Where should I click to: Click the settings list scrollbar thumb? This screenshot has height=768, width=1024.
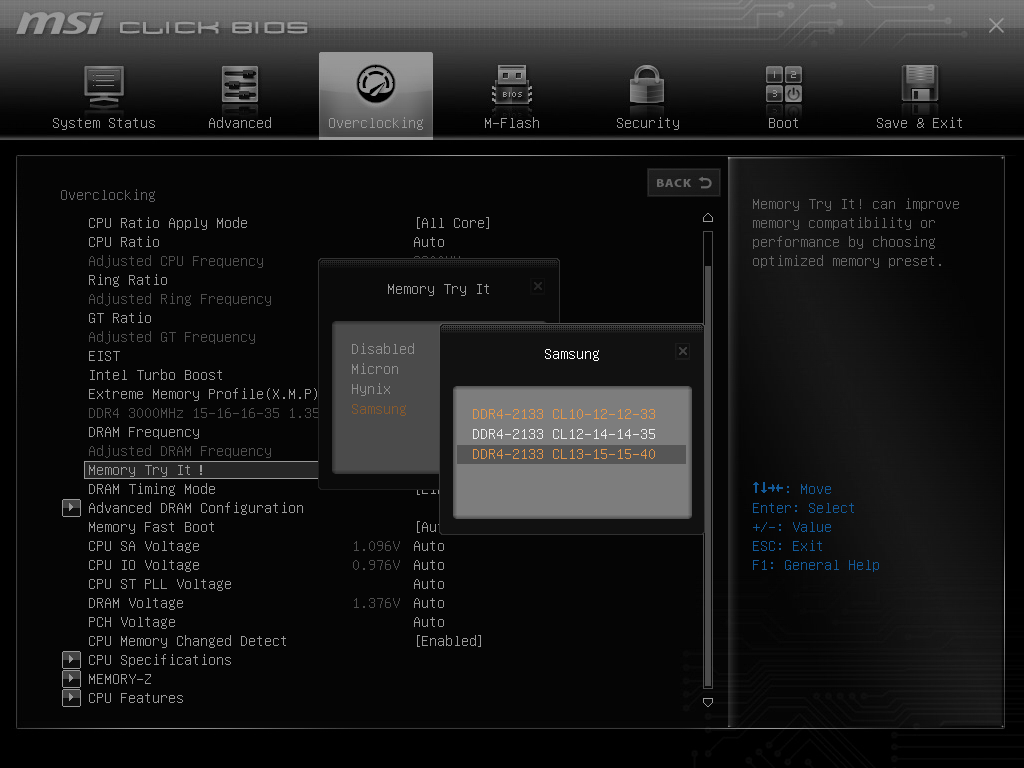click(x=708, y=475)
